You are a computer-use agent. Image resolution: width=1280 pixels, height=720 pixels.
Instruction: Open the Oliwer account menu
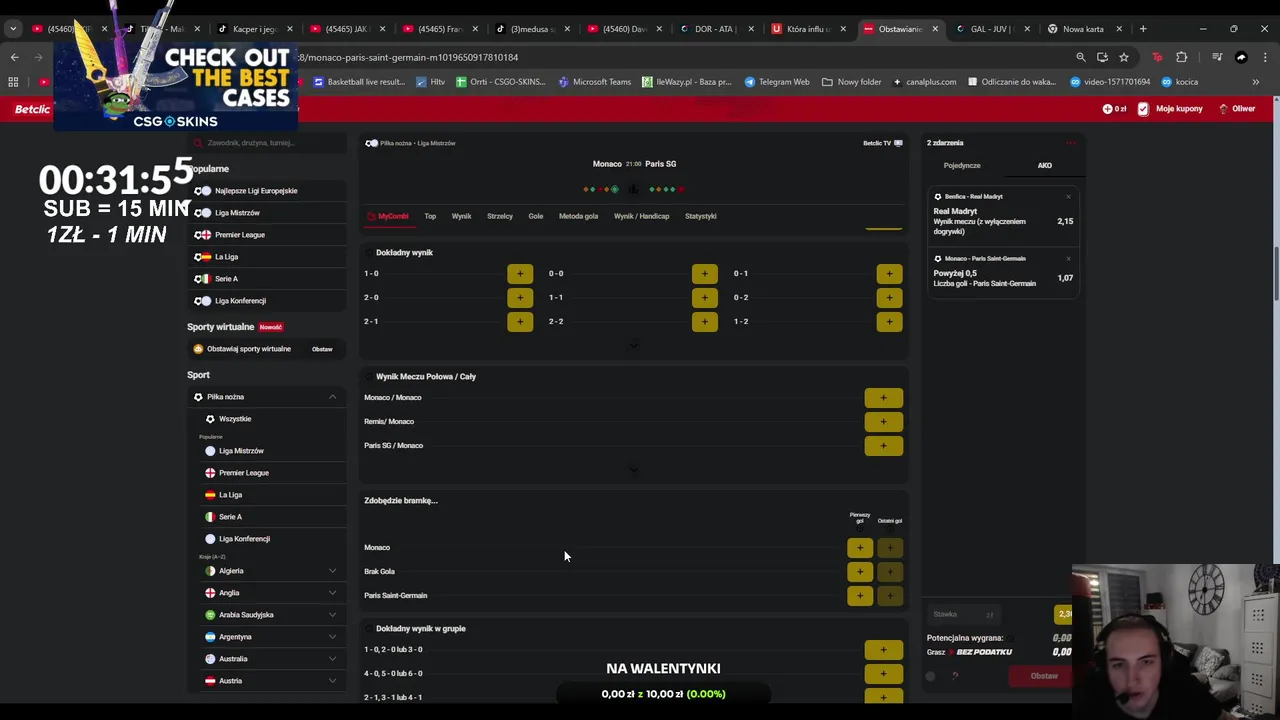tap(1237, 108)
